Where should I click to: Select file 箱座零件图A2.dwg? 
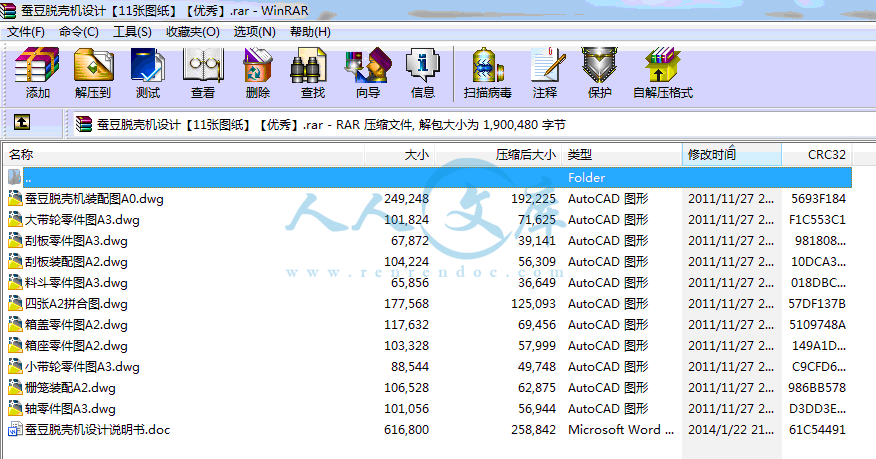pos(76,346)
